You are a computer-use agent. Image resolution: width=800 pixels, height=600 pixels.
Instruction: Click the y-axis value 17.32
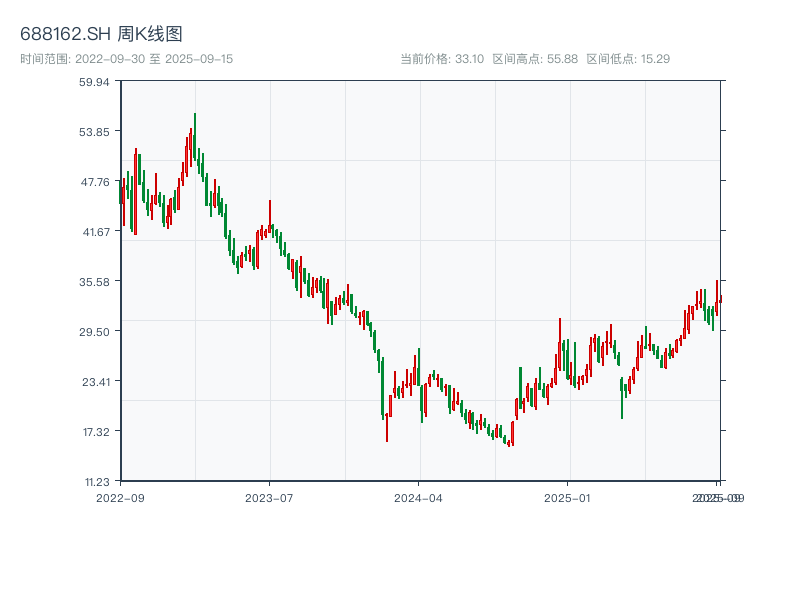point(96,432)
